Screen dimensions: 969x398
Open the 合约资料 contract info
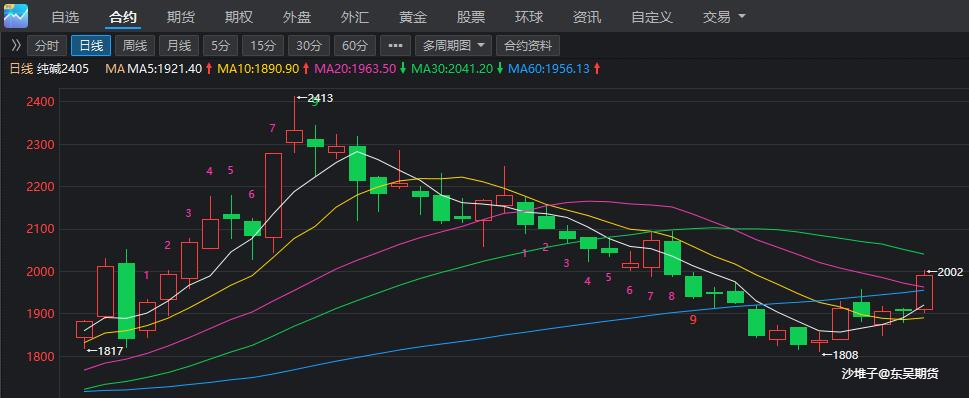coord(528,46)
